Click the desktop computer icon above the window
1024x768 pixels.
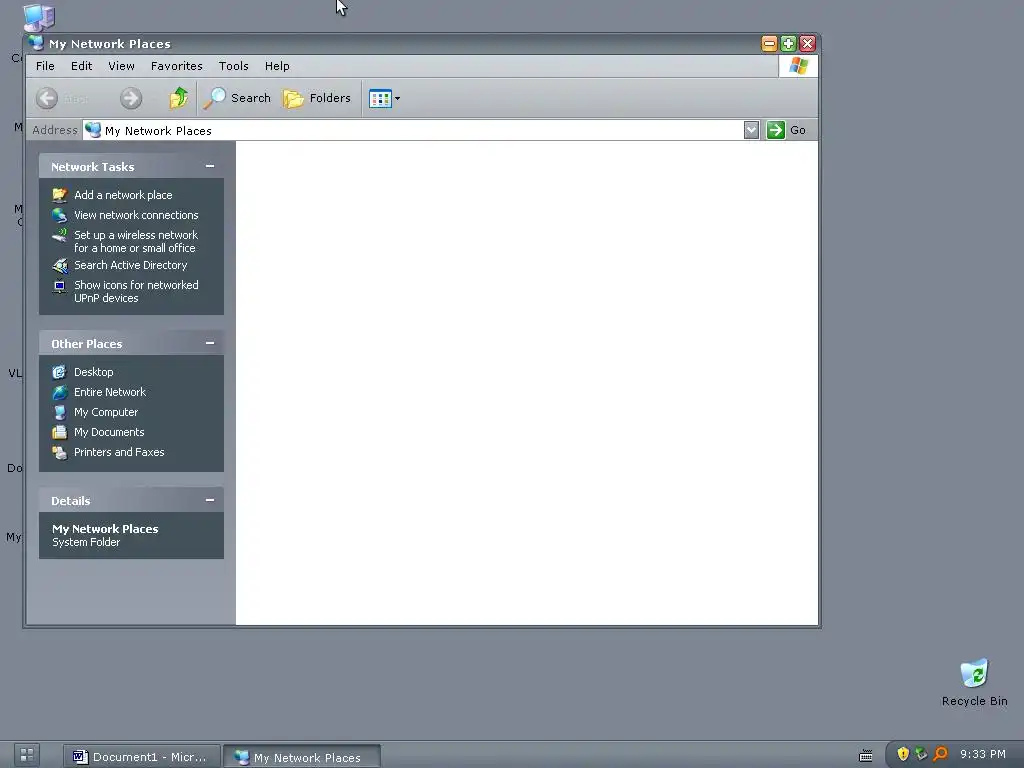[x=39, y=18]
